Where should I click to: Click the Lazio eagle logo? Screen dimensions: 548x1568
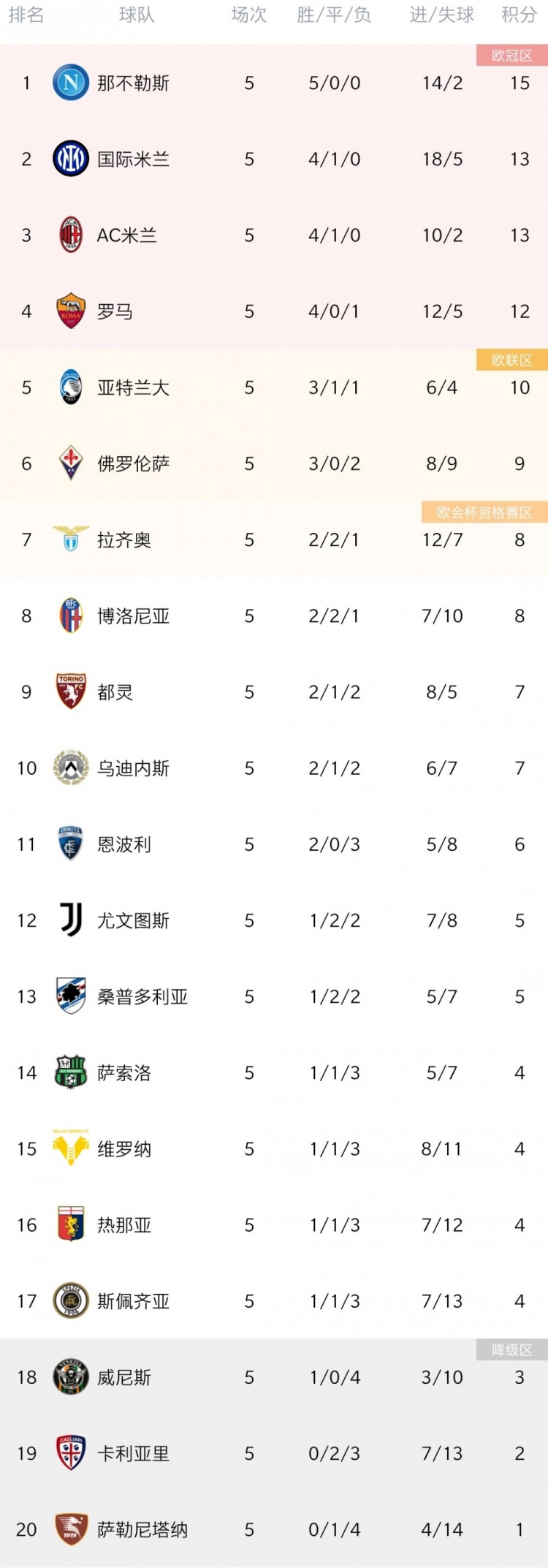point(71,539)
